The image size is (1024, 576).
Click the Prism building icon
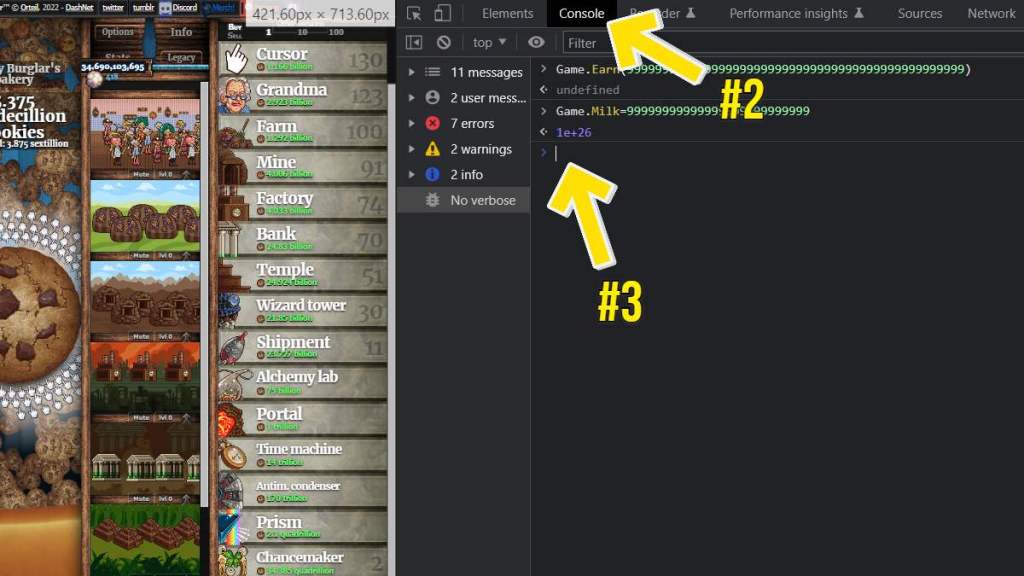point(234,527)
